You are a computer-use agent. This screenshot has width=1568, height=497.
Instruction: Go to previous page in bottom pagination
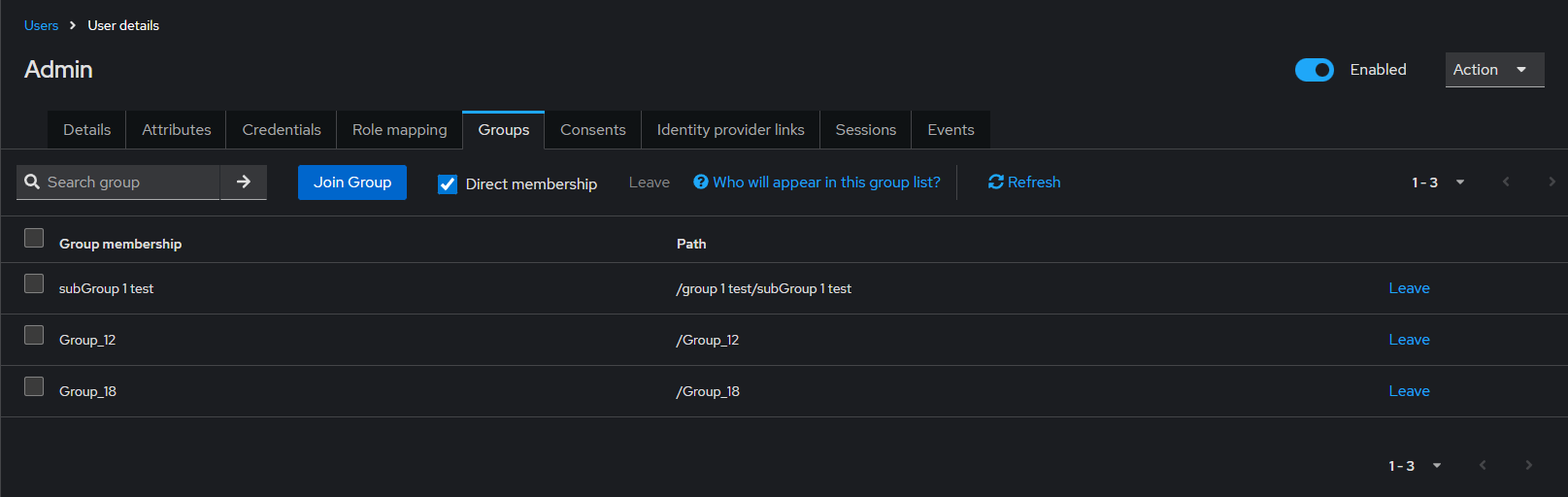click(1483, 465)
